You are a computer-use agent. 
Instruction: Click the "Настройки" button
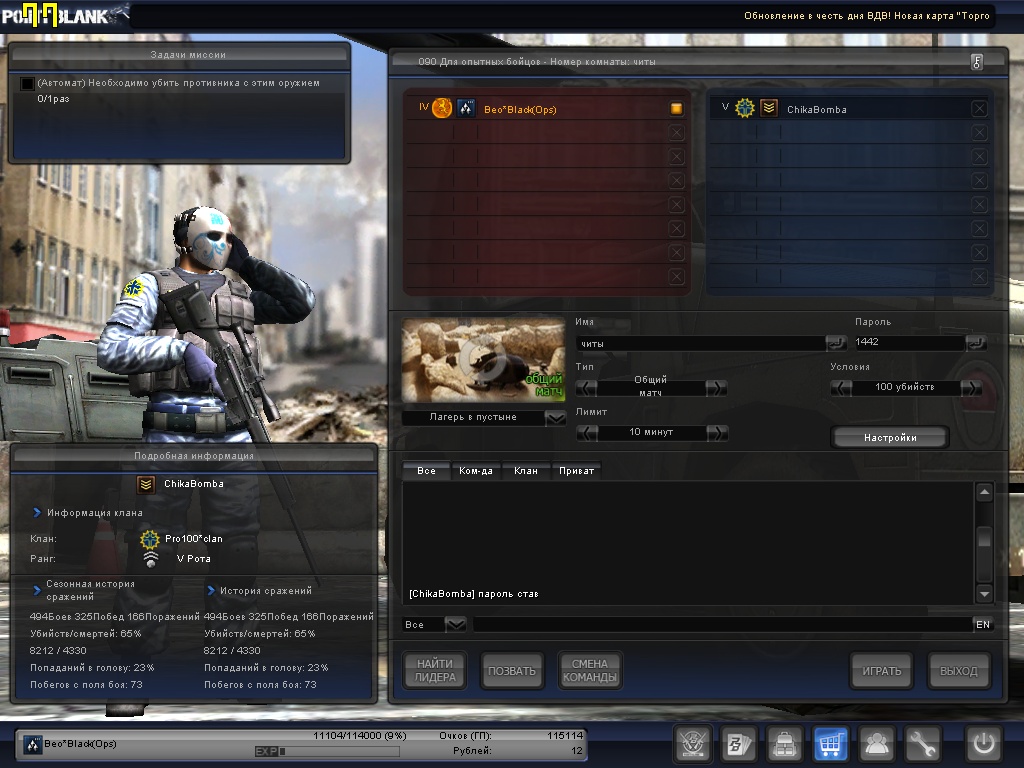pyautogui.click(x=890, y=438)
